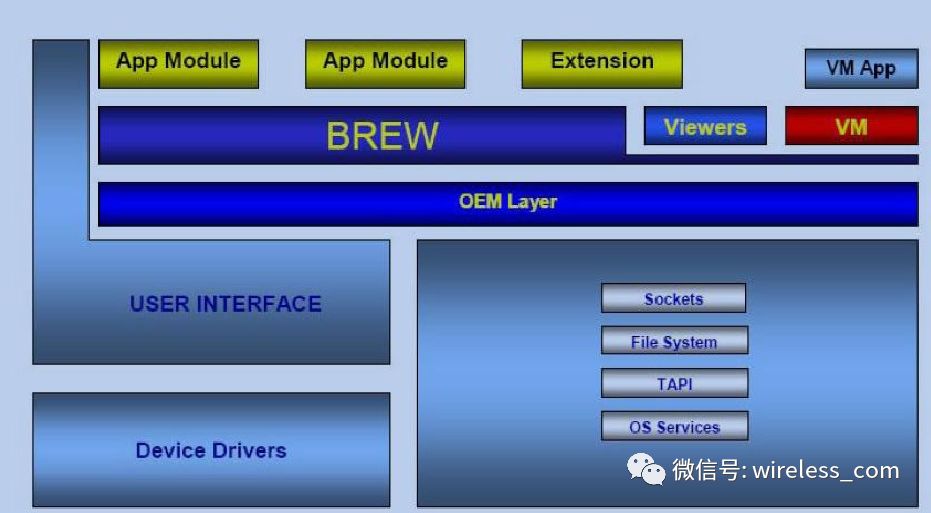Select the OEM Layer bar
The height and width of the screenshot is (513, 931).
pyautogui.click(x=508, y=204)
